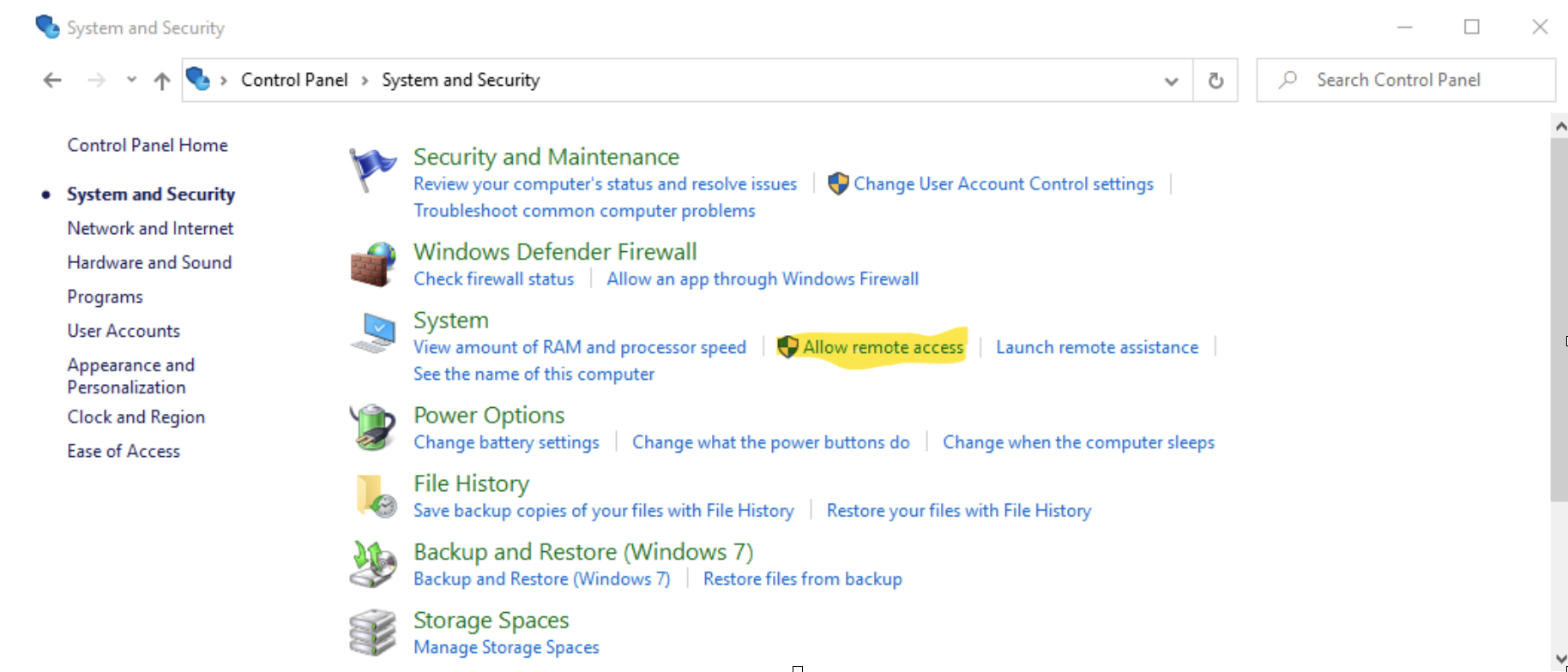The width and height of the screenshot is (1568, 672).
Task: Open Network and Internet category
Action: pyautogui.click(x=150, y=228)
